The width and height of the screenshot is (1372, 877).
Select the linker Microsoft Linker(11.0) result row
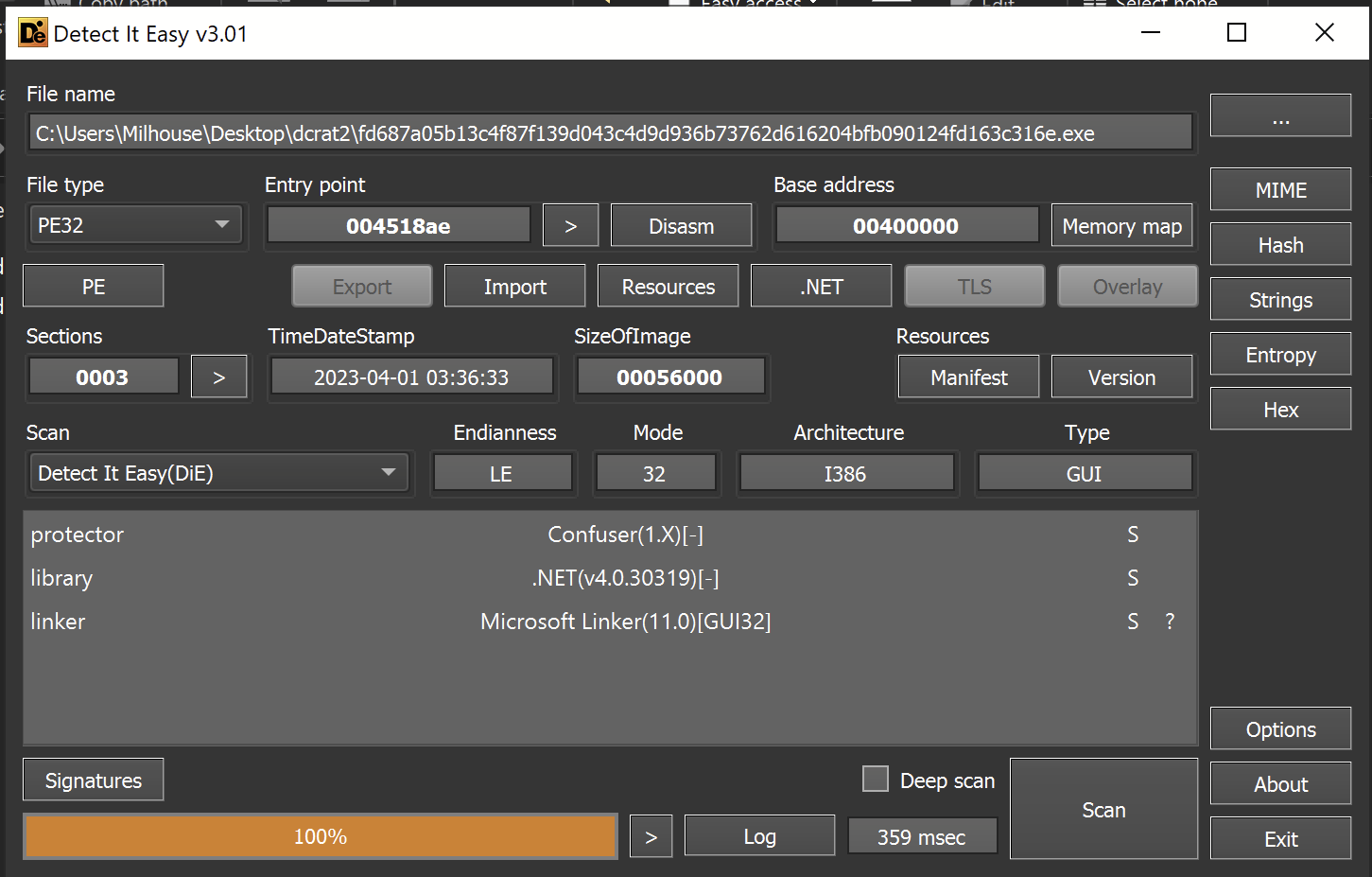click(610, 622)
